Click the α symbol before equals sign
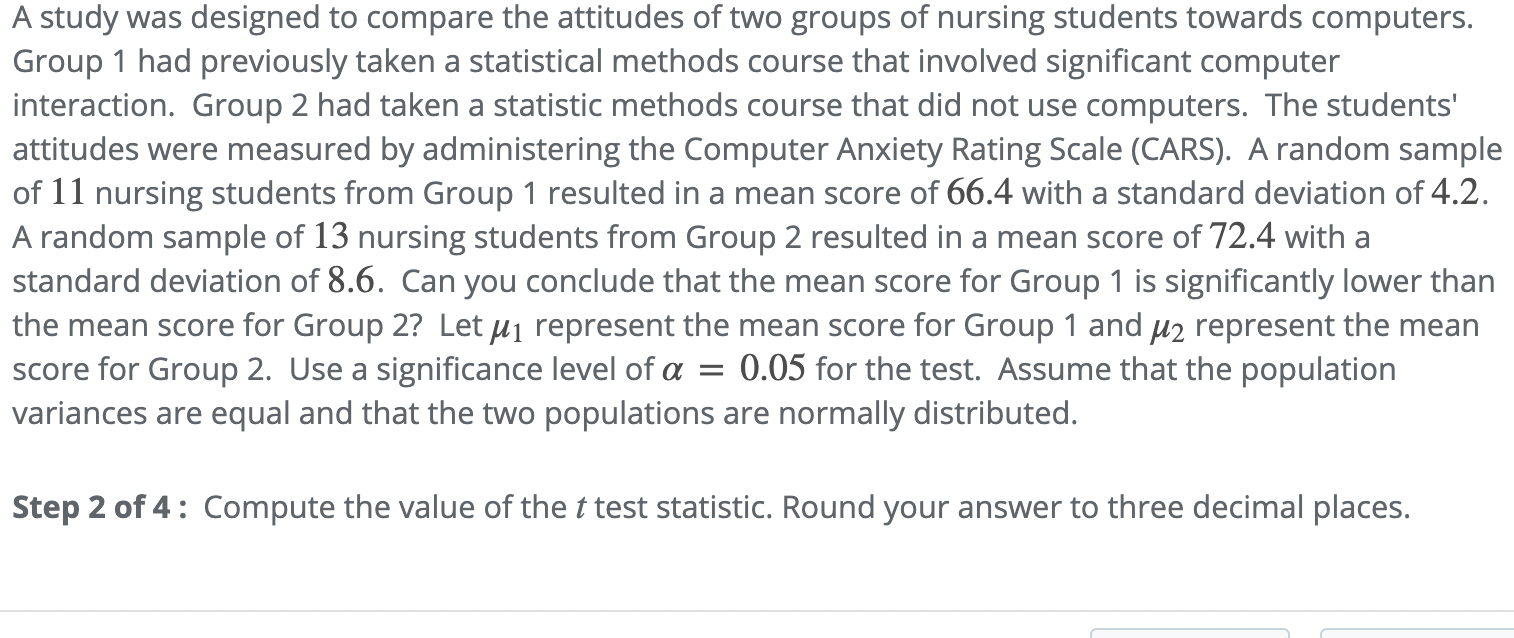Viewport: 1514px width, 638px height. click(x=674, y=370)
